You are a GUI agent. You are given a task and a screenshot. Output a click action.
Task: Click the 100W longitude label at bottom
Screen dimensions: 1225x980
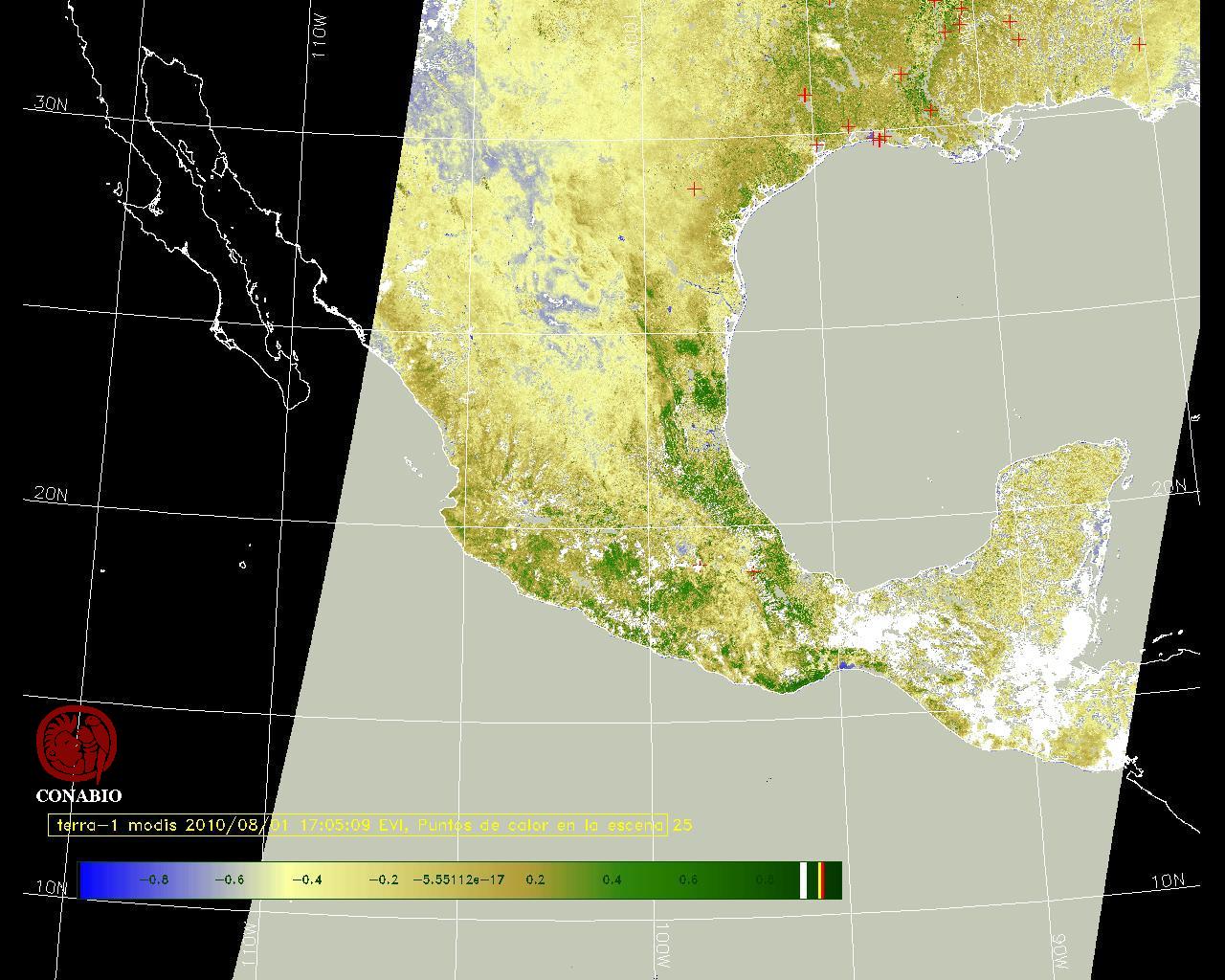click(663, 945)
